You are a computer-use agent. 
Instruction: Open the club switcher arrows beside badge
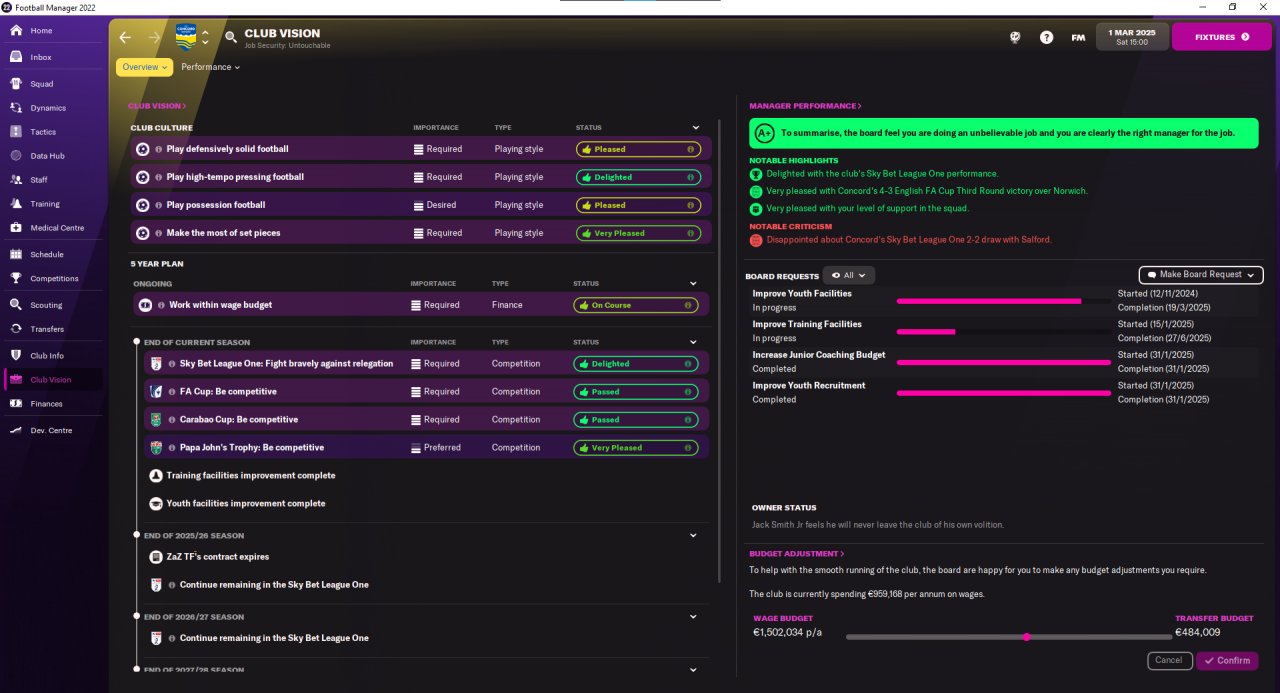pyautogui.click(x=205, y=37)
